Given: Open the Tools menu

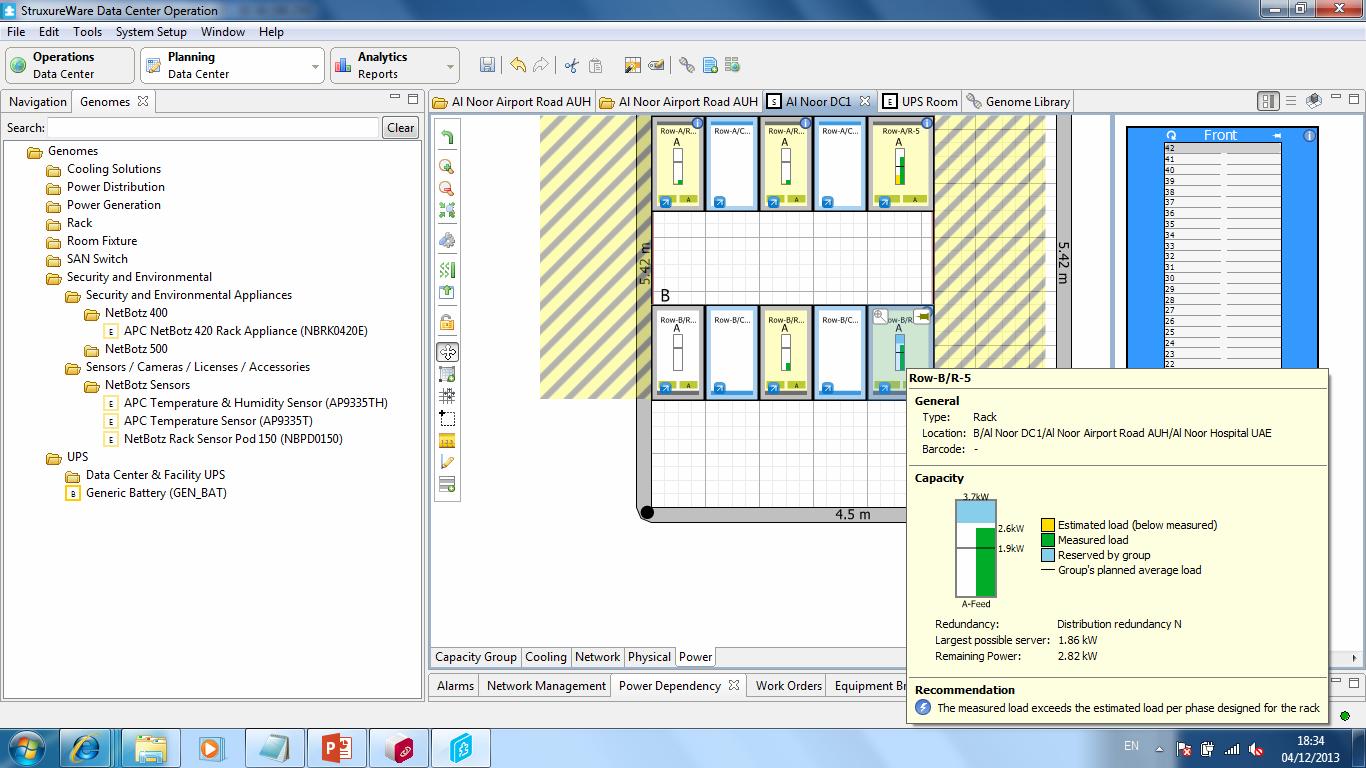Looking at the screenshot, I should pyautogui.click(x=87, y=32).
